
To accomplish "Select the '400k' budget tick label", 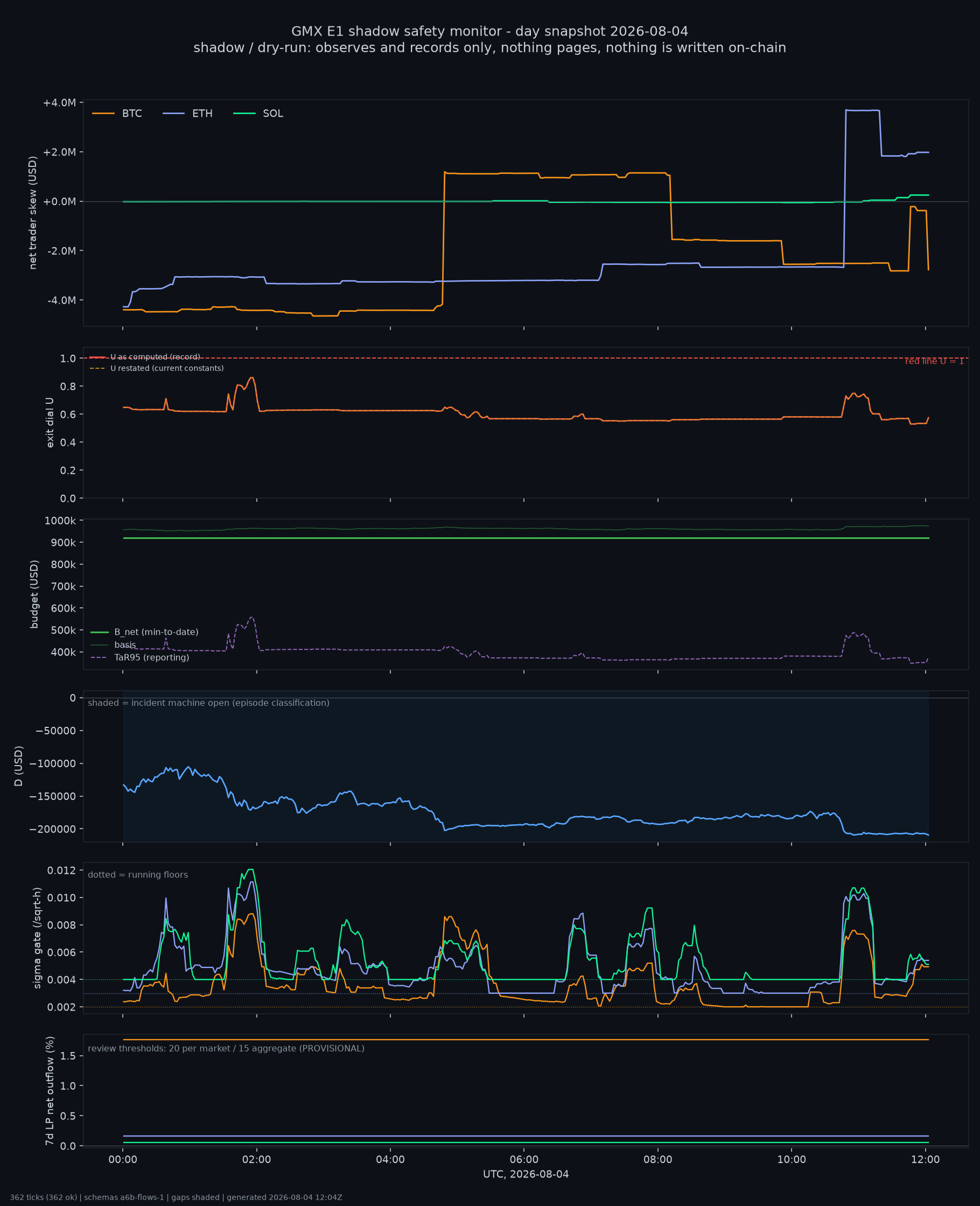I will (x=63, y=653).
